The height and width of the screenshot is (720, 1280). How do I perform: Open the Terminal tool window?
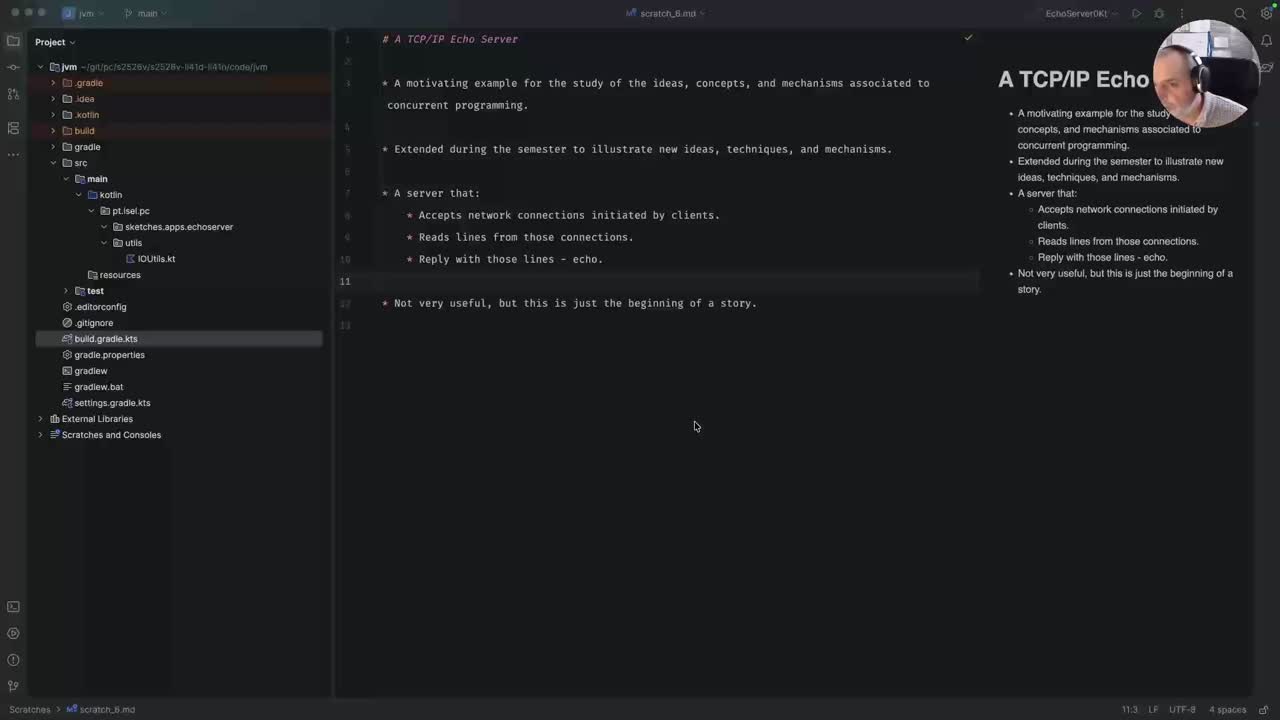coord(13,607)
